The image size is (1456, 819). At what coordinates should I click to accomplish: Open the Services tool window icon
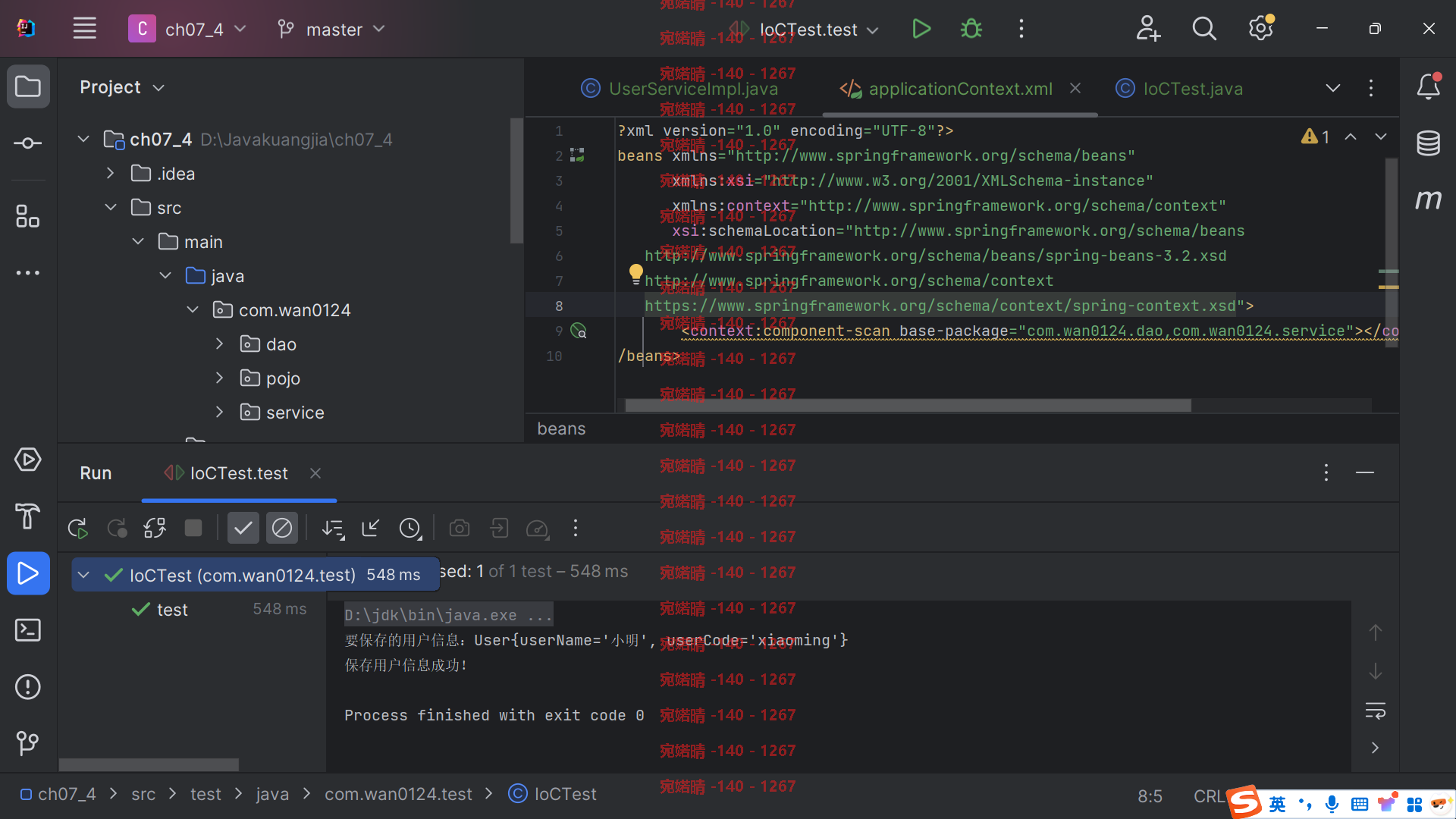tap(28, 460)
